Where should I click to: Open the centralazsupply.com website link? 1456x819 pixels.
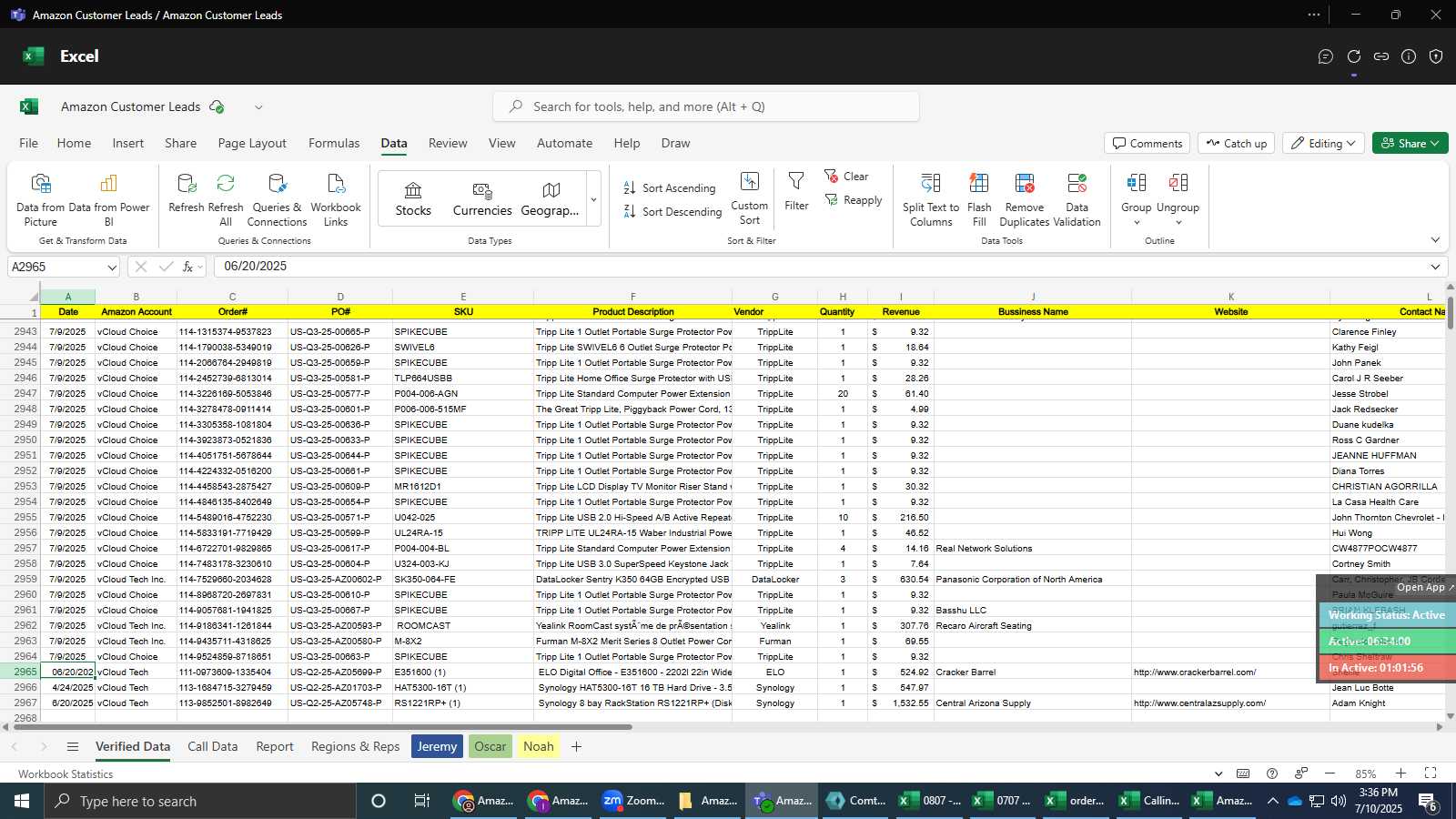[1199, 703]
